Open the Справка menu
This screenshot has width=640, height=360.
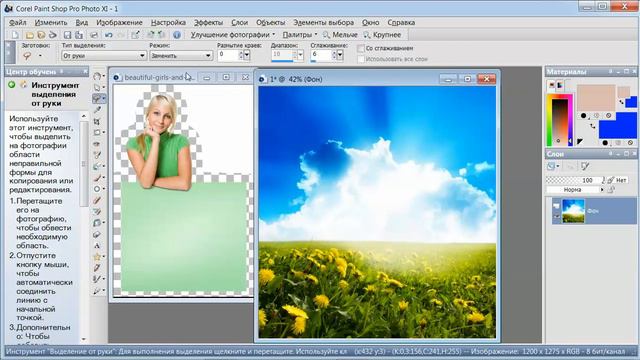tap(401, 22)
